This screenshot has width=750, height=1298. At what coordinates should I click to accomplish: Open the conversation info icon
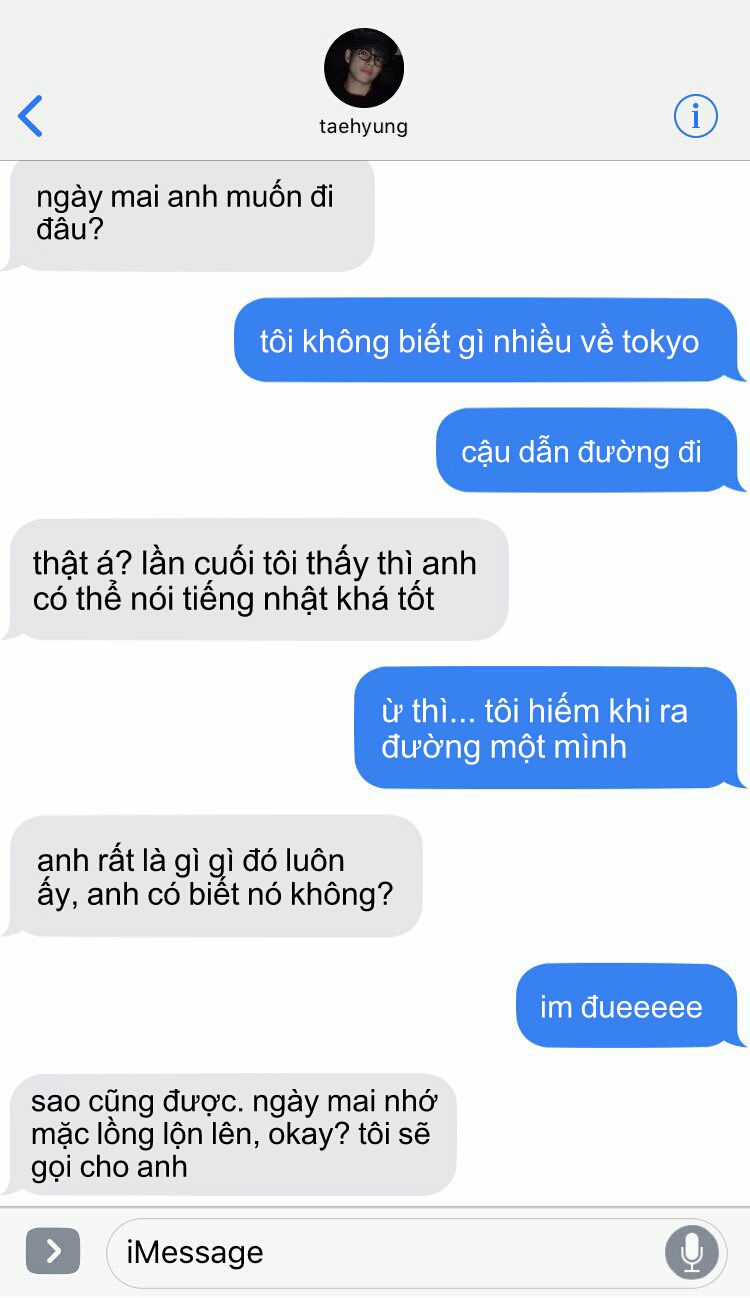click(695, 115)
